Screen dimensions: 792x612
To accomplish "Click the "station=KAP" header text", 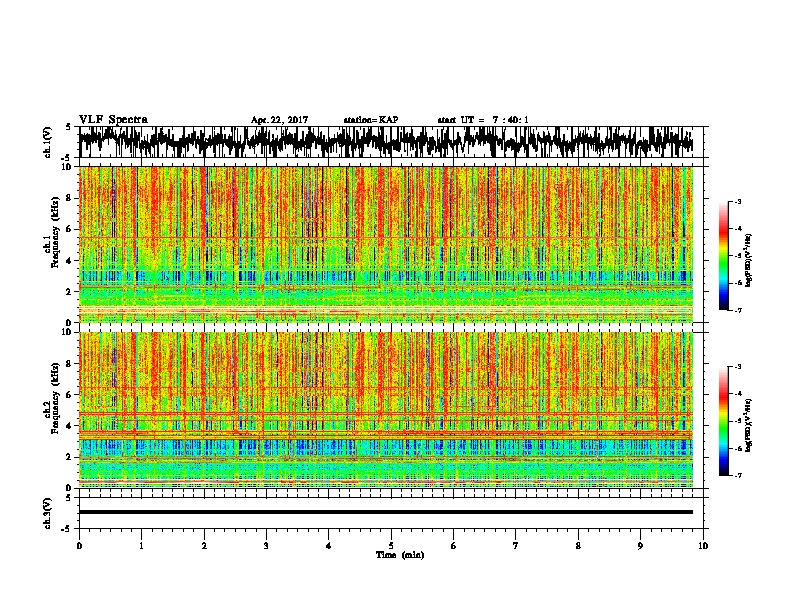I will (371, 120).
